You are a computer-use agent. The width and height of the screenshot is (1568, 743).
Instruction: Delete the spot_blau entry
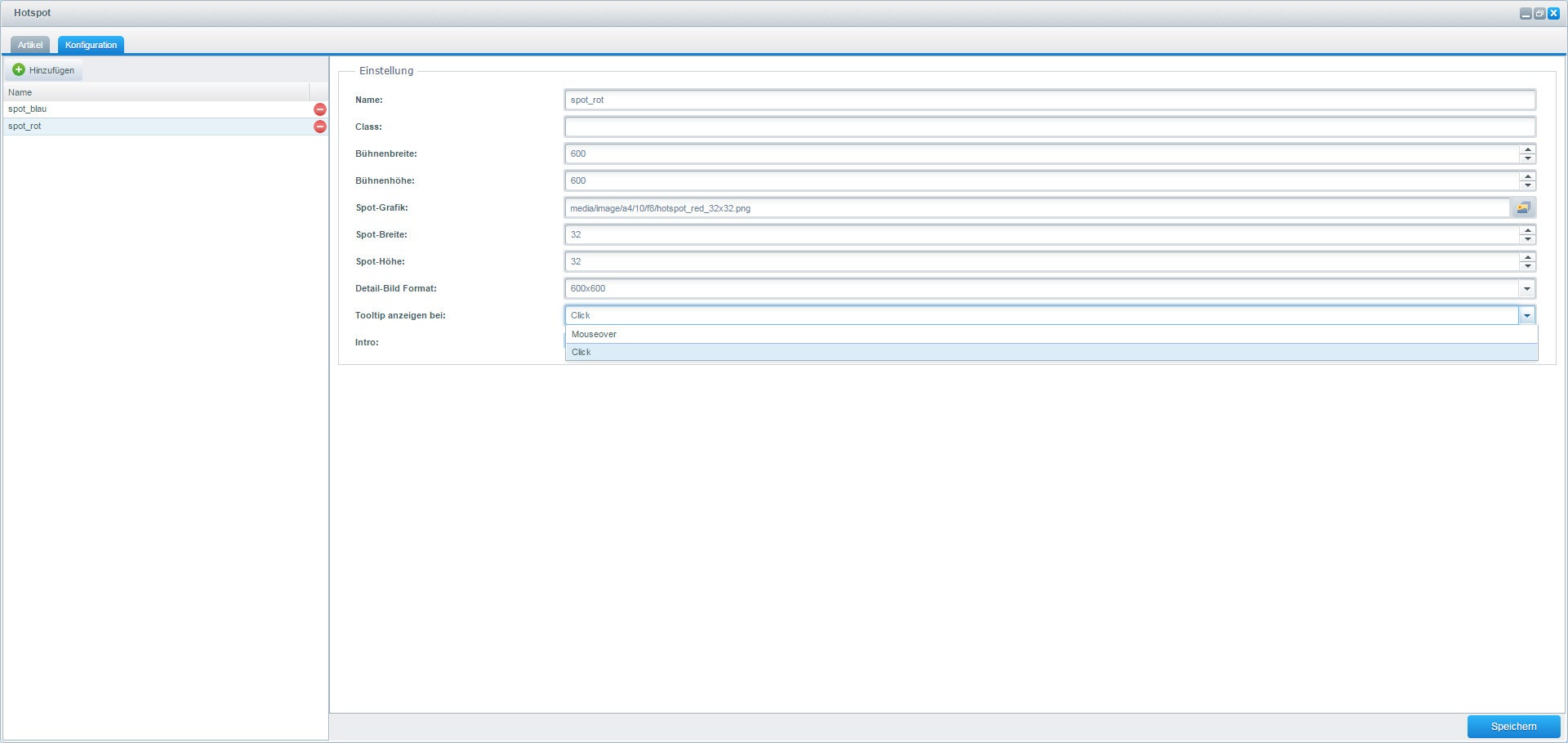pyautogui.click(x=320, y=109)
